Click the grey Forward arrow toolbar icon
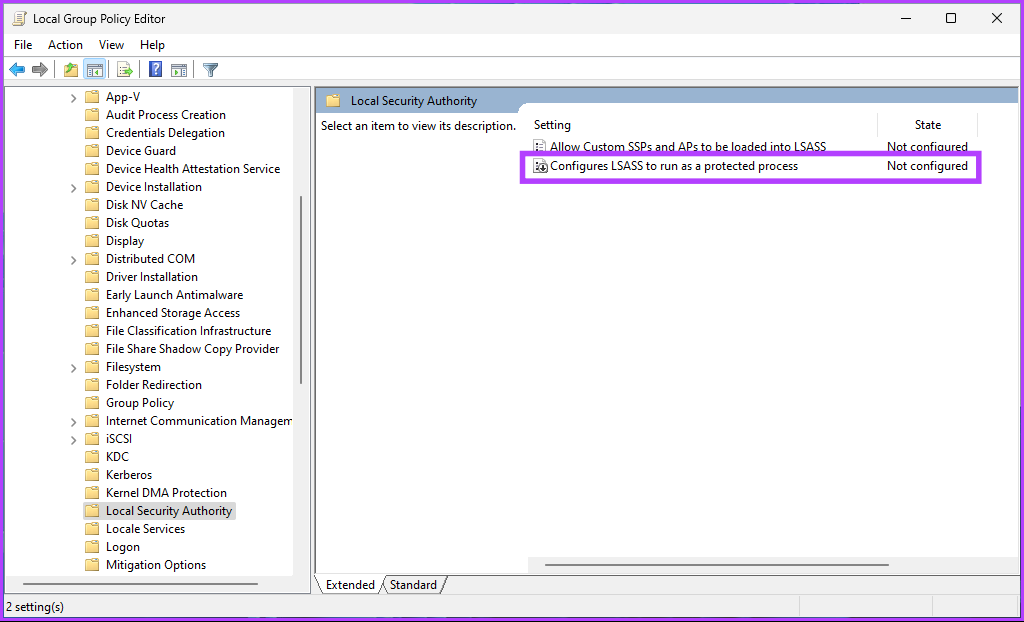This screenshot has width=1024, height=622. (40, 69)
